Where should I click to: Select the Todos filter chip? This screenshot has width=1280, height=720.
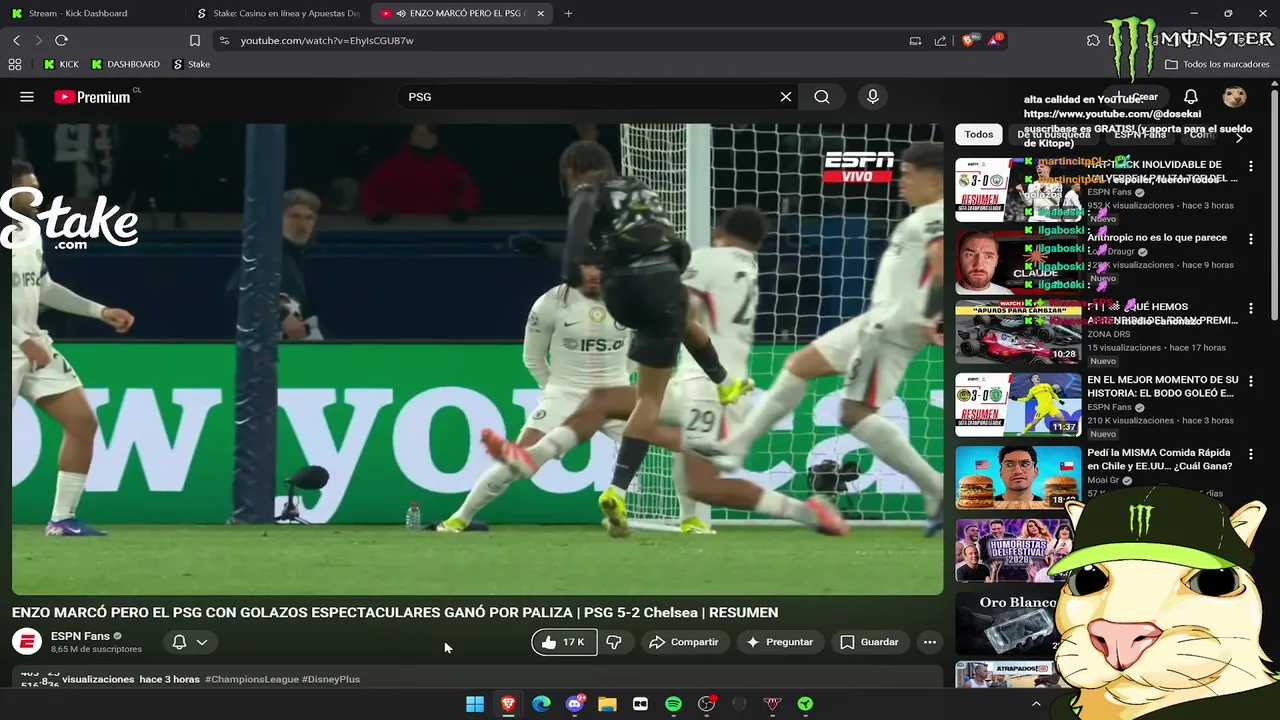pyautogui.click(x=979, y=134)
